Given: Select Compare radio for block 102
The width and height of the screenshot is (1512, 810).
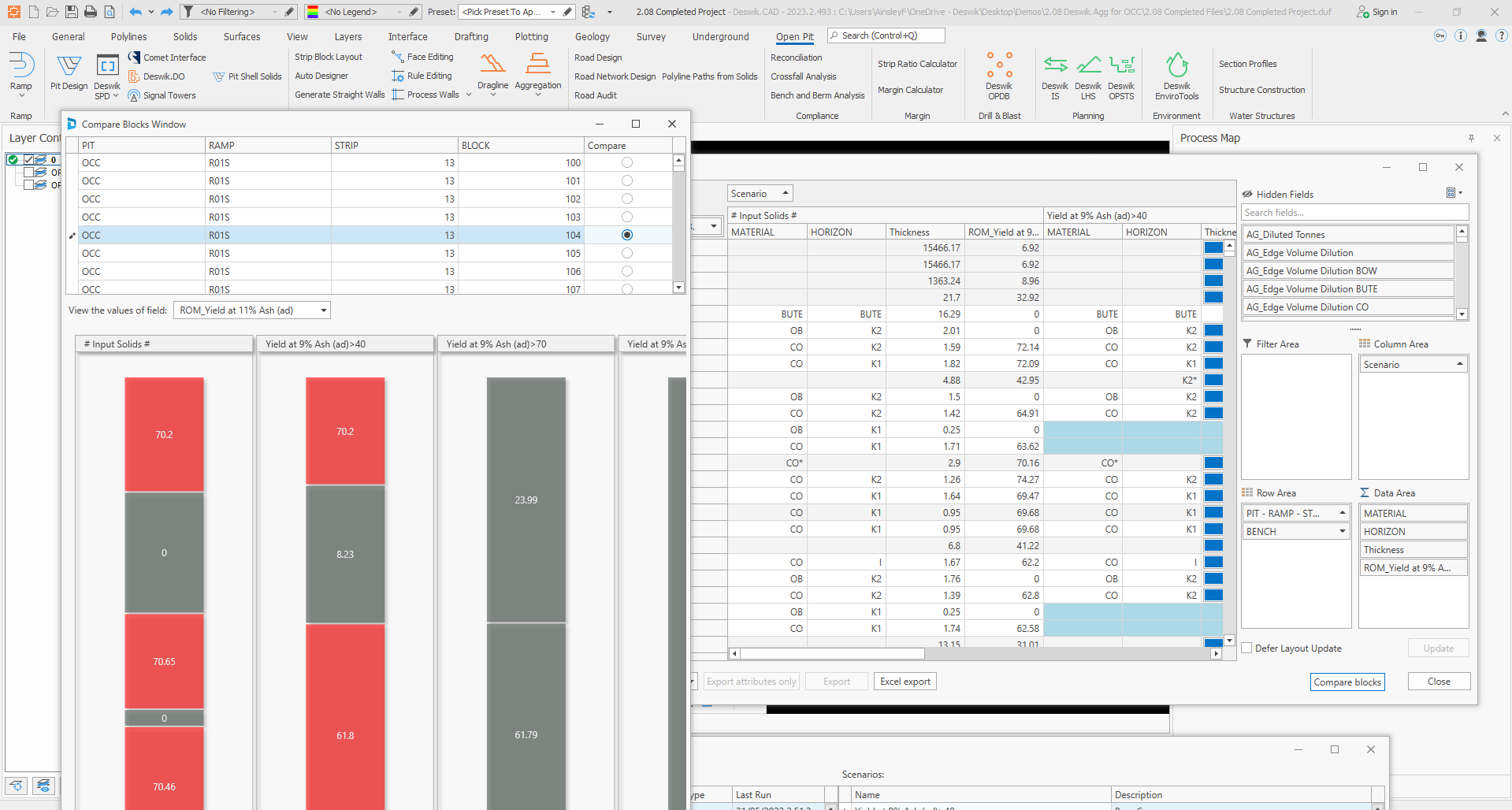Looking at the screenshot, I should coord(627,199).
